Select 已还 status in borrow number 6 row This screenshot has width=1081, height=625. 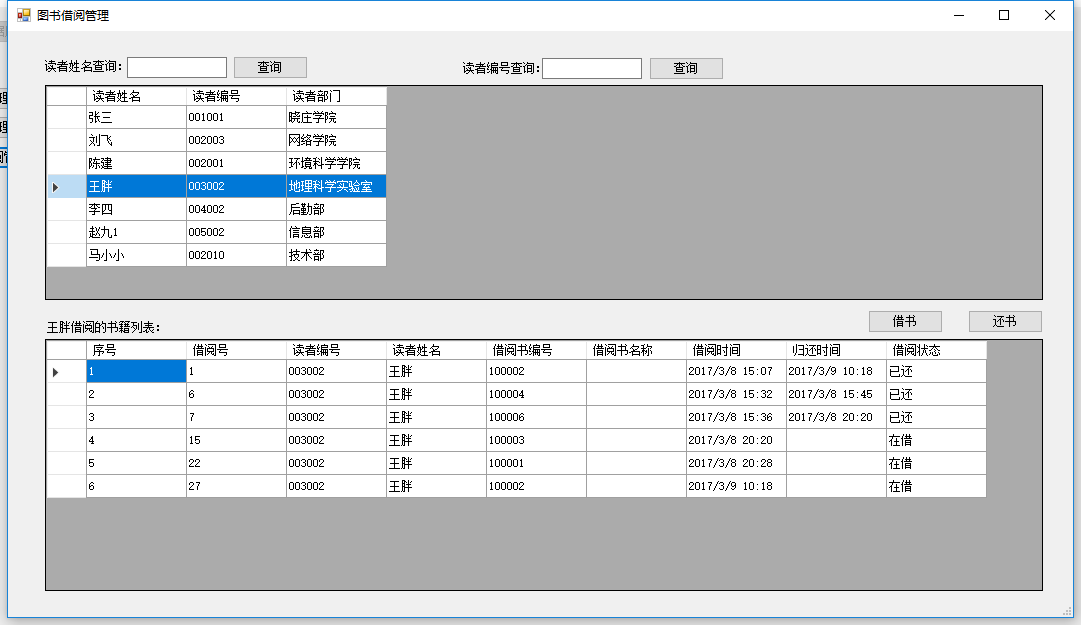tap(936, 394)
